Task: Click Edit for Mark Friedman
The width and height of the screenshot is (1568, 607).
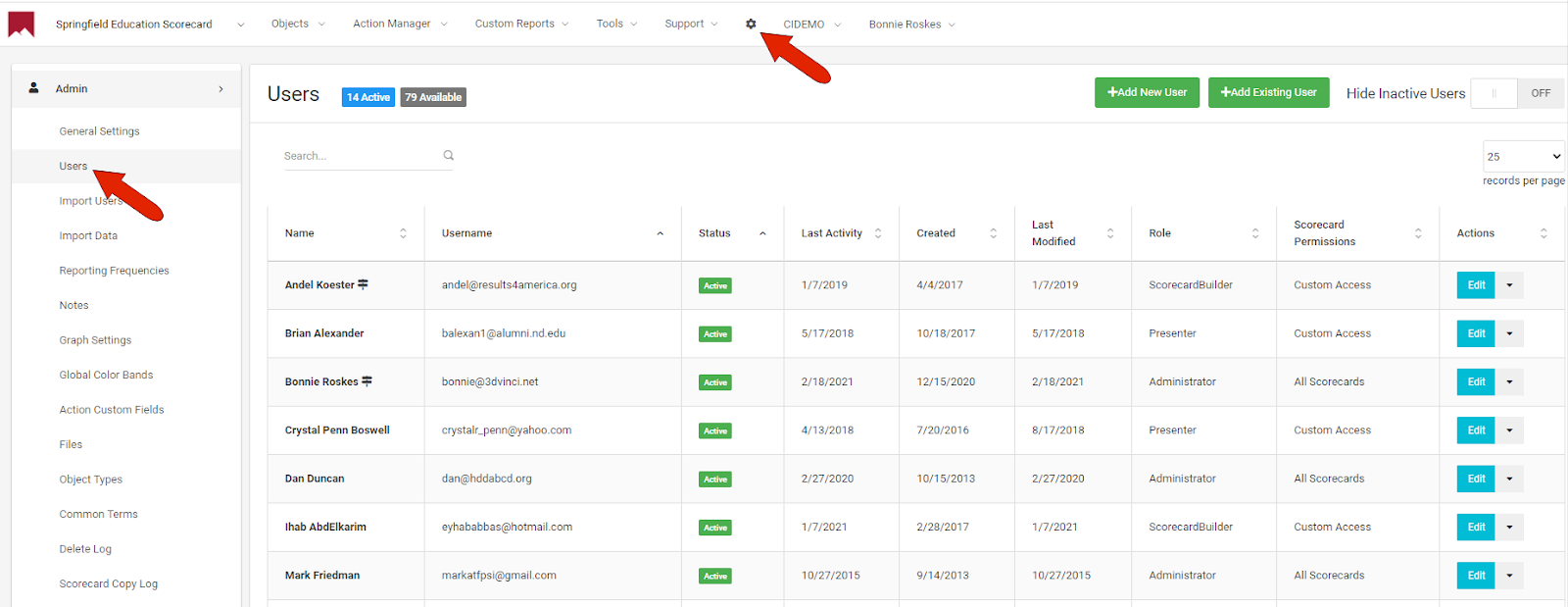Action: [x=1476, y=576]
